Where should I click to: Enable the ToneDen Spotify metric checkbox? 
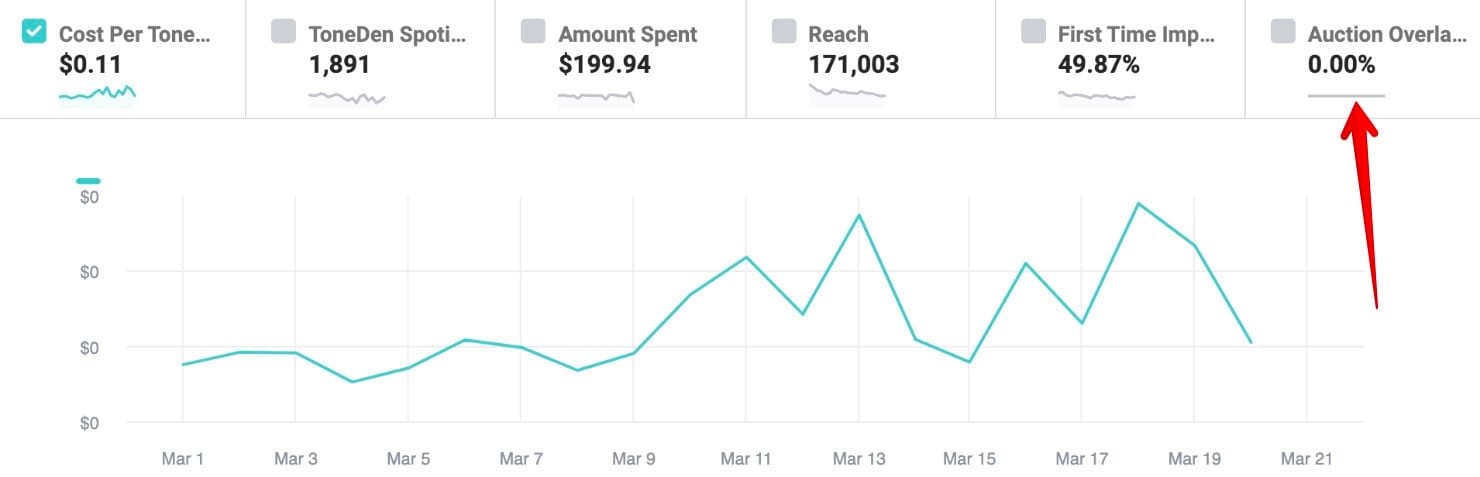(x=283, y=31)
